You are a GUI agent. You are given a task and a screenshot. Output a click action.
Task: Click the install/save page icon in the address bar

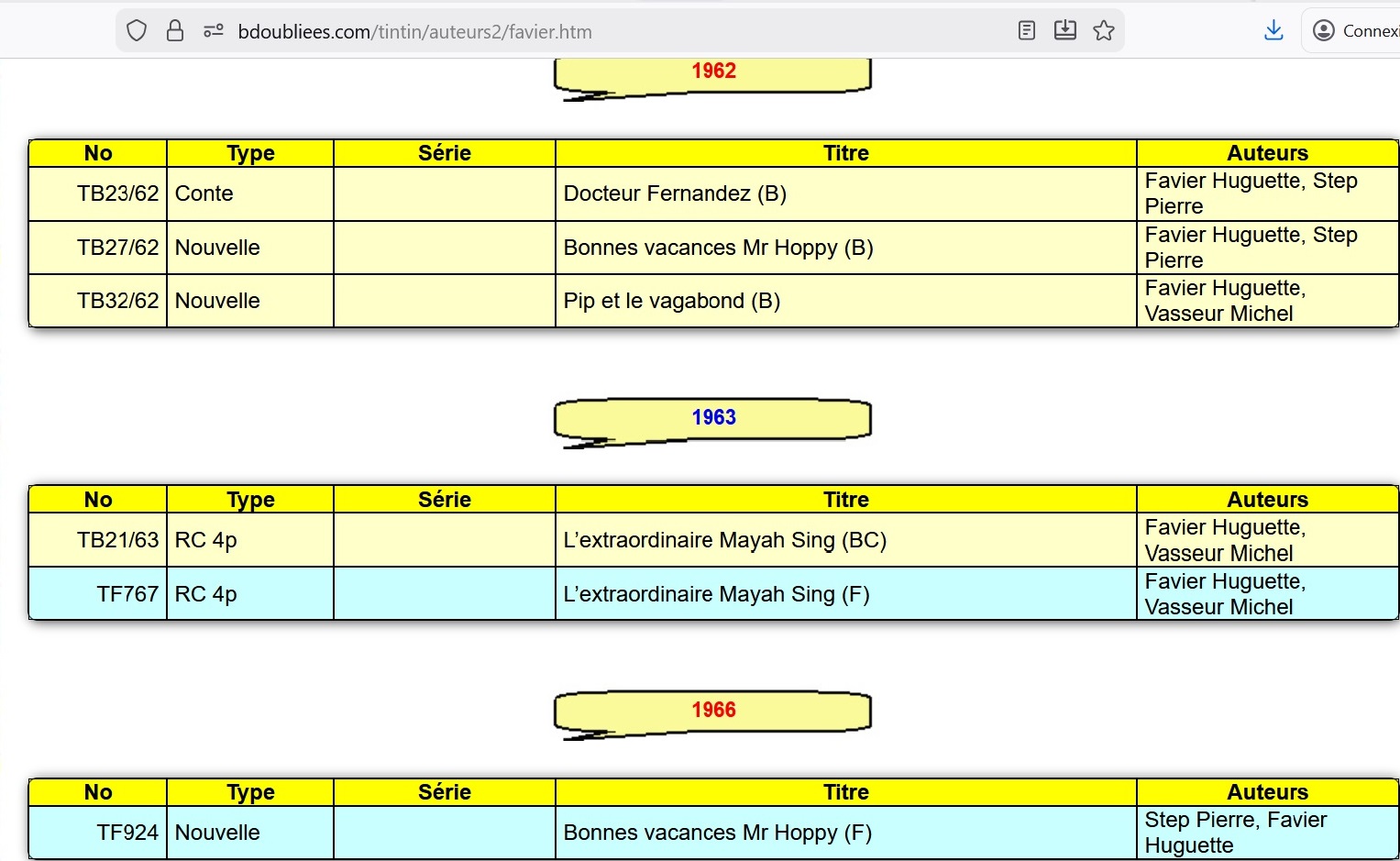[x=1064, y=31]
